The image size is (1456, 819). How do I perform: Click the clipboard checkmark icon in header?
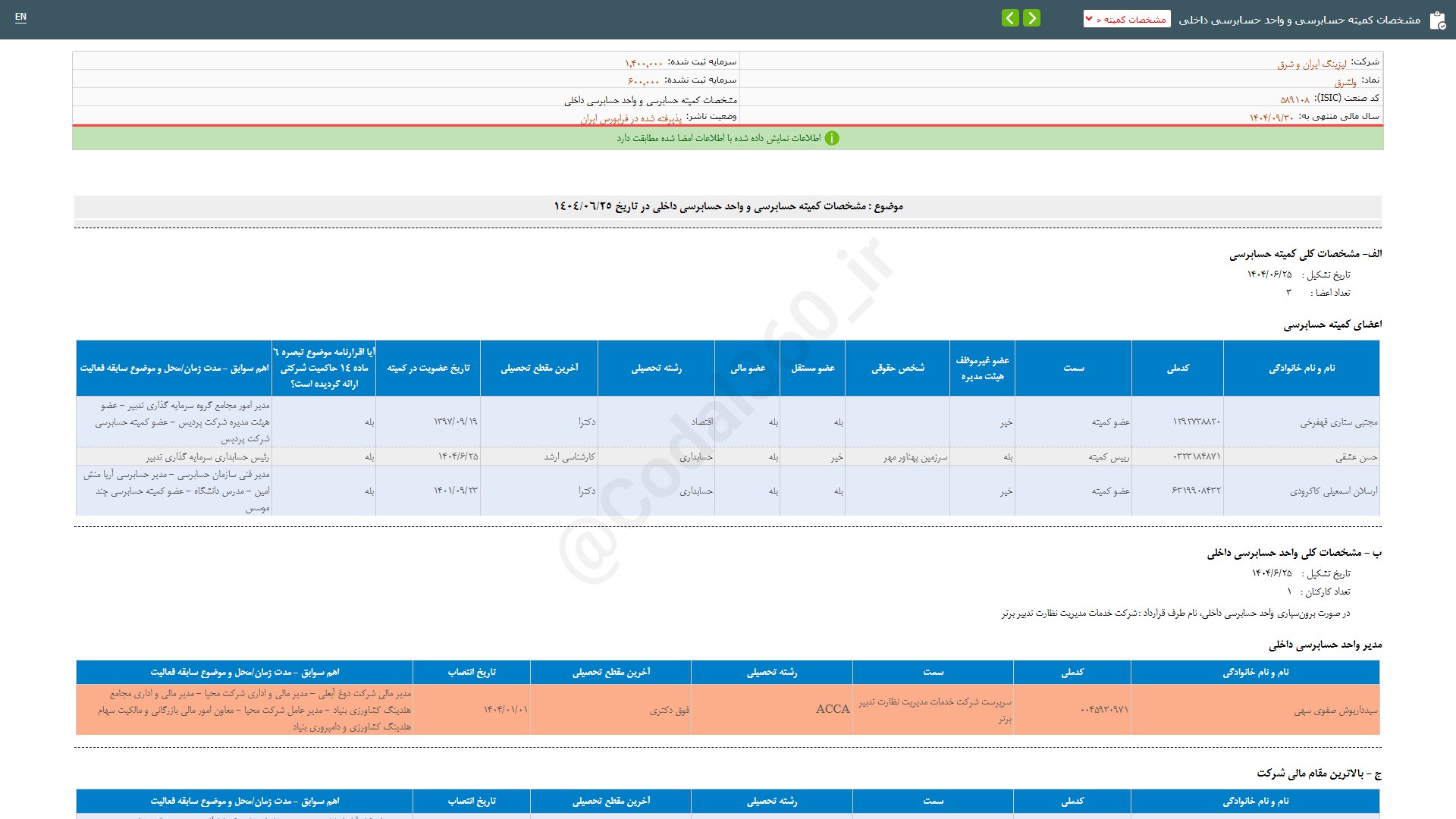coord(1437,20)
